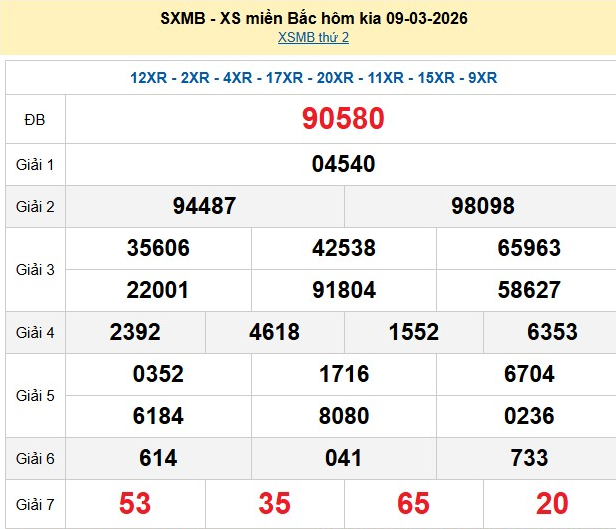Click the Giải 4 row label
The image size is (616, 529).
pyautogui.click(x=35, y=333)
